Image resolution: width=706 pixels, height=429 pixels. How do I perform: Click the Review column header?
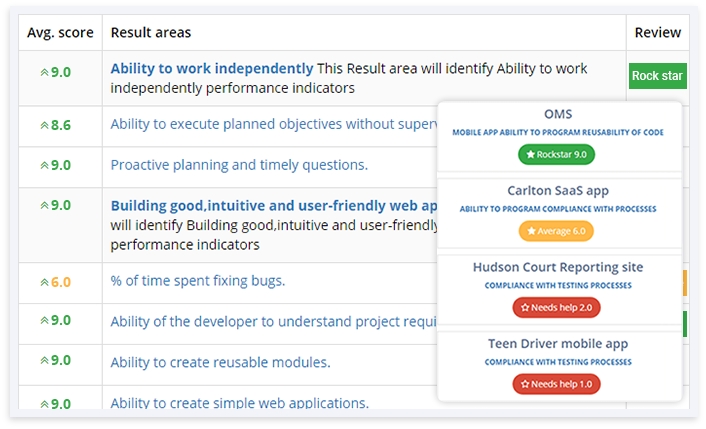click(x=657, y=33)
